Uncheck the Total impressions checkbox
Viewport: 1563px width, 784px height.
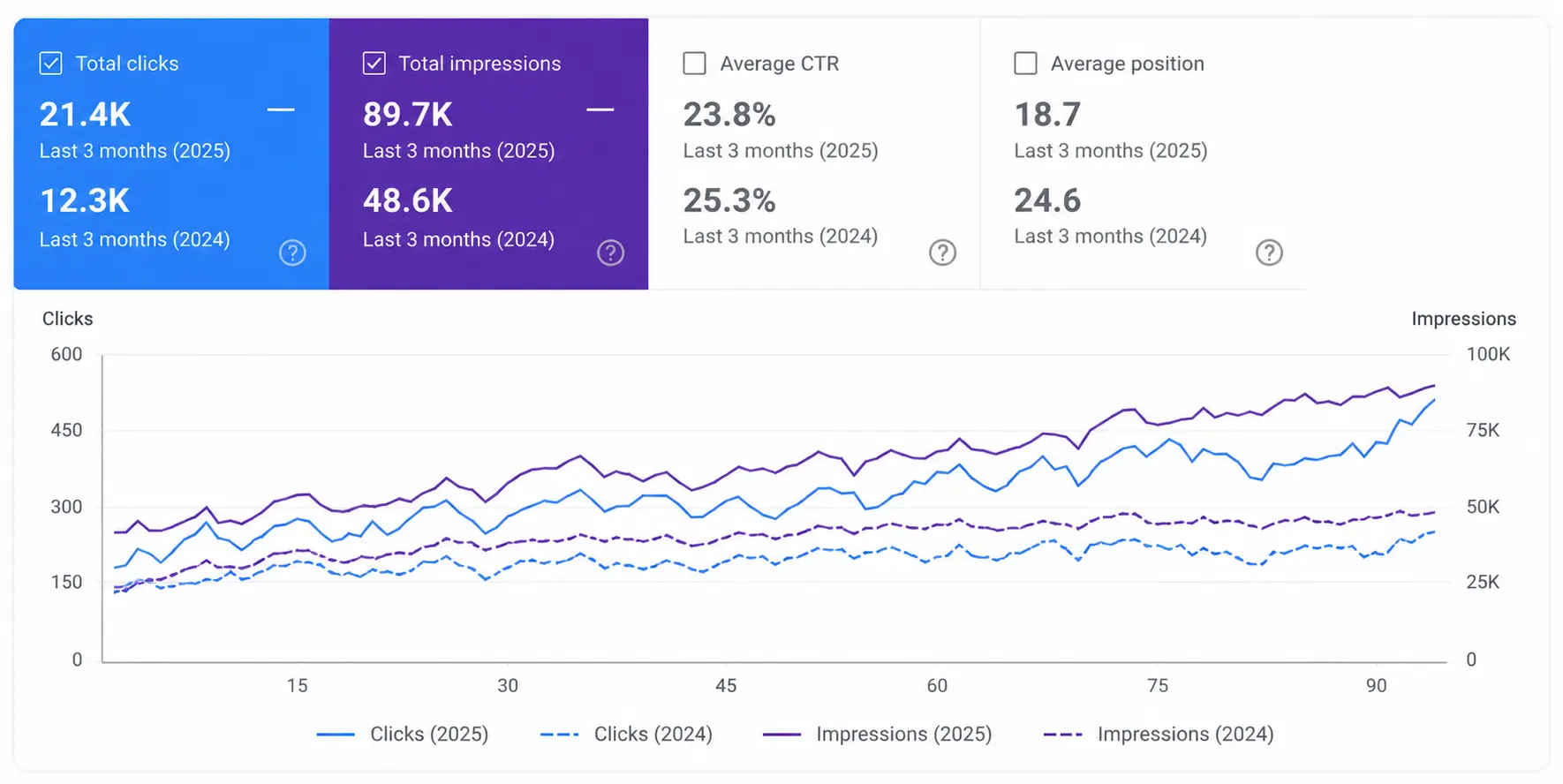pos(374,64)
